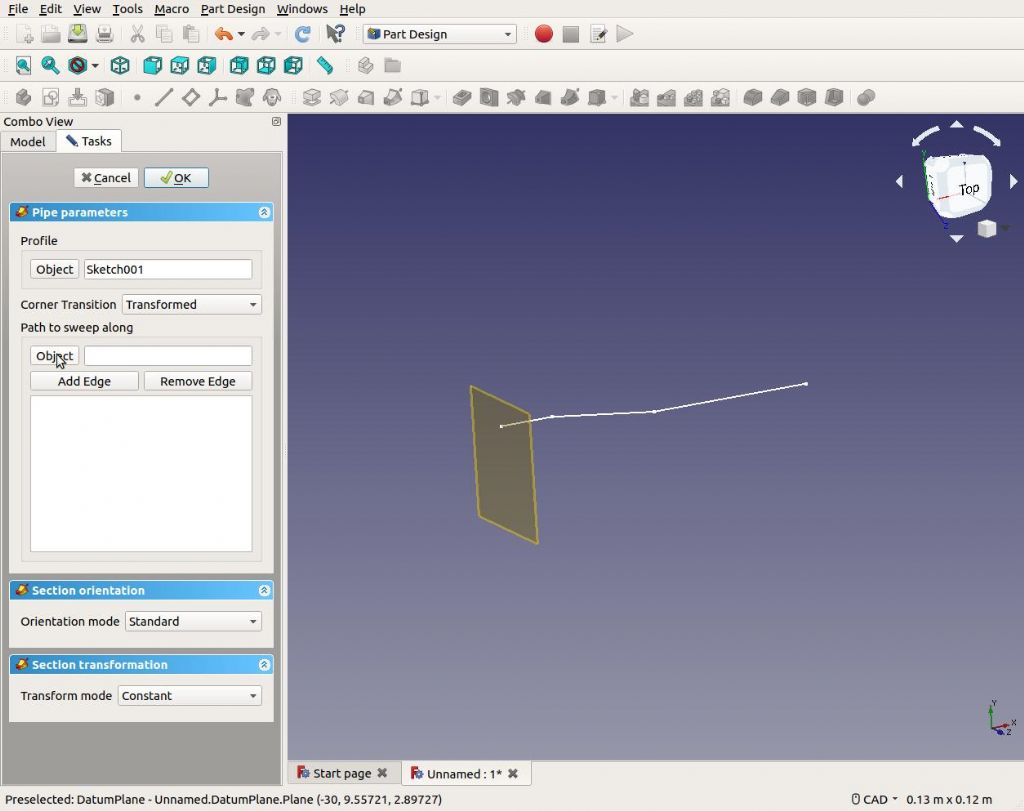This screenshot has height=811, width=1024.
Task: Open the Orientation mode dropdown
Action: click(193, 622)
